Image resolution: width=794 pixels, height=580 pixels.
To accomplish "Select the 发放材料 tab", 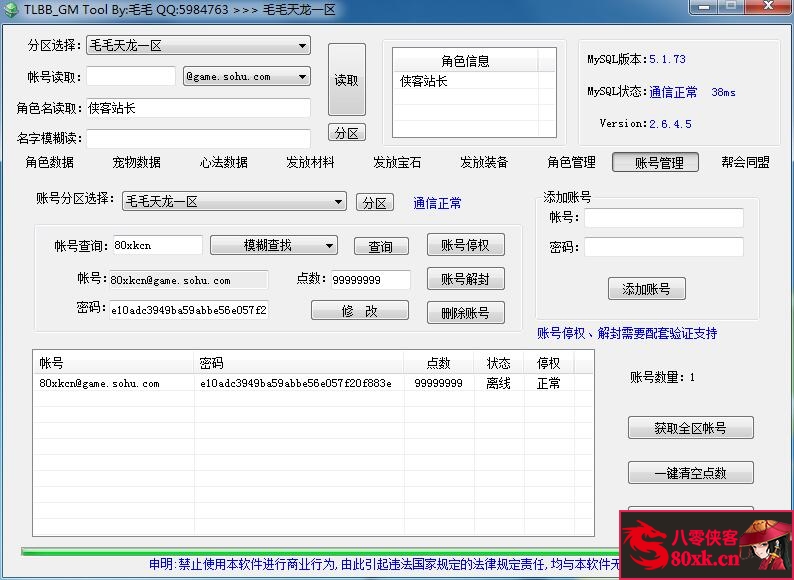I will point(310,163).
